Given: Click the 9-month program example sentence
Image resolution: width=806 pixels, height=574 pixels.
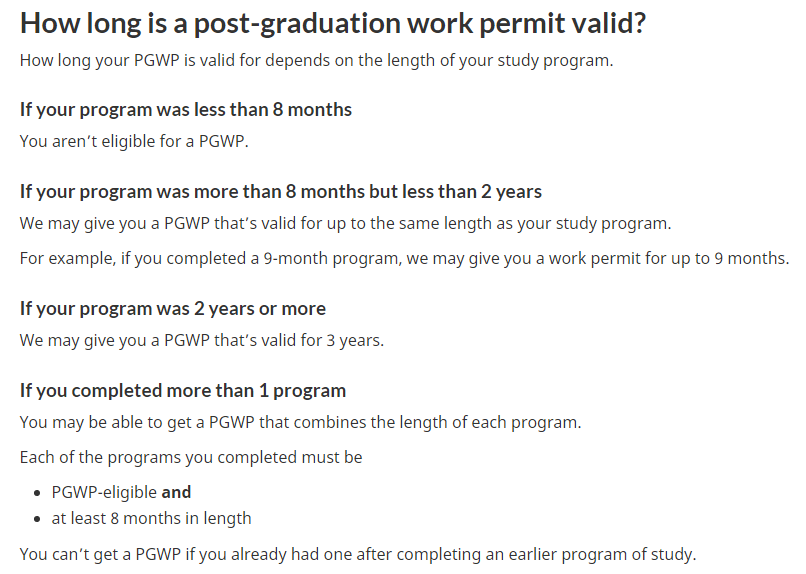Looking at the screenshot, I should click(x=404, y=258).
